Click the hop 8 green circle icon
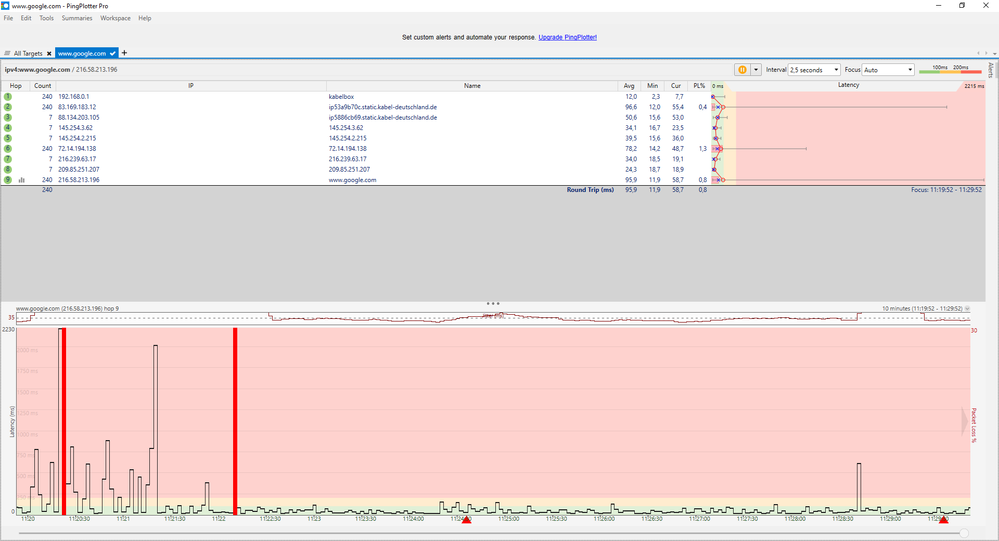This screenshot has width=999, height=541. click(8, 170)
